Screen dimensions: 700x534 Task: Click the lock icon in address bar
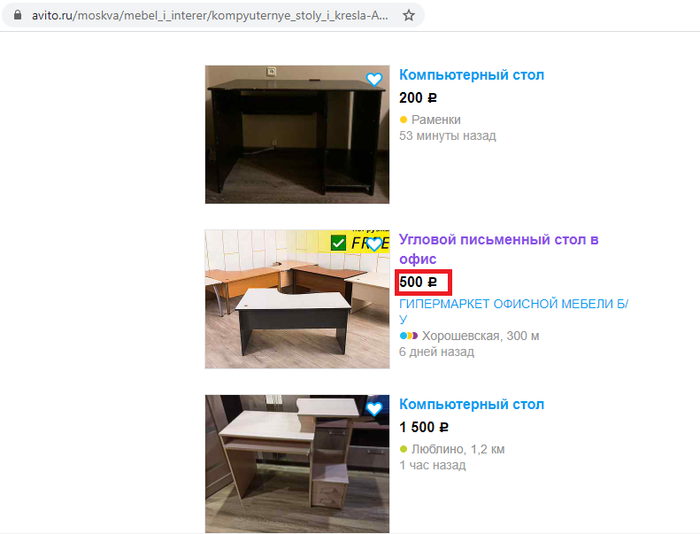tap(17, 15)
